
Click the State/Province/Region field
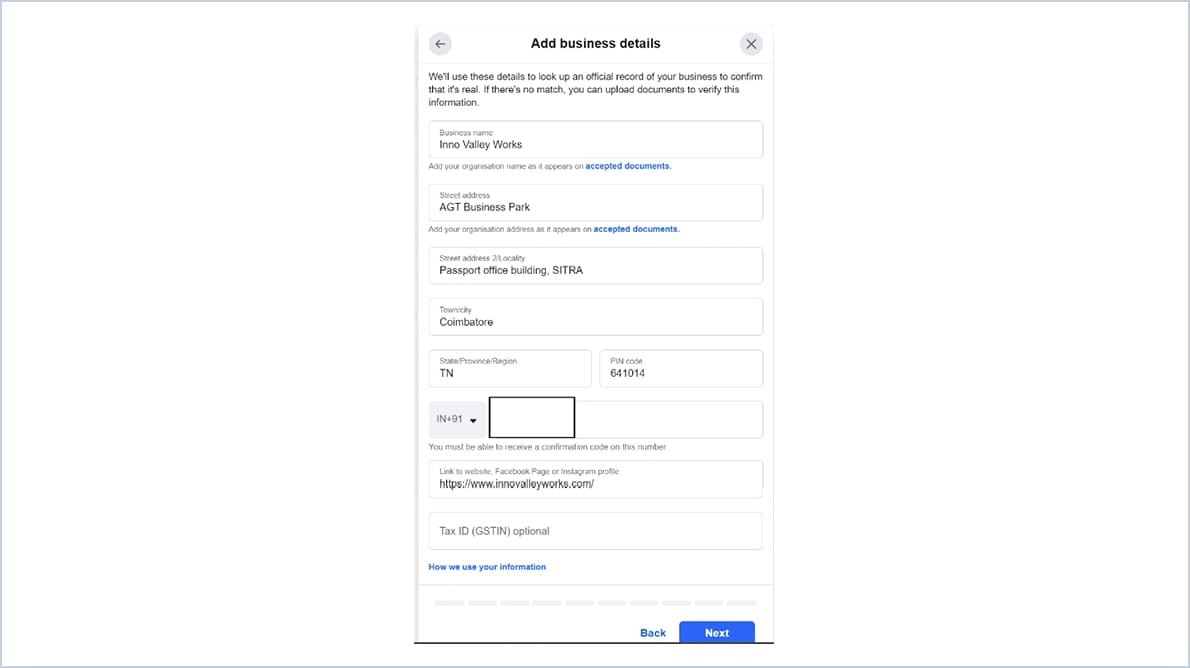click(x=510, y=368)
